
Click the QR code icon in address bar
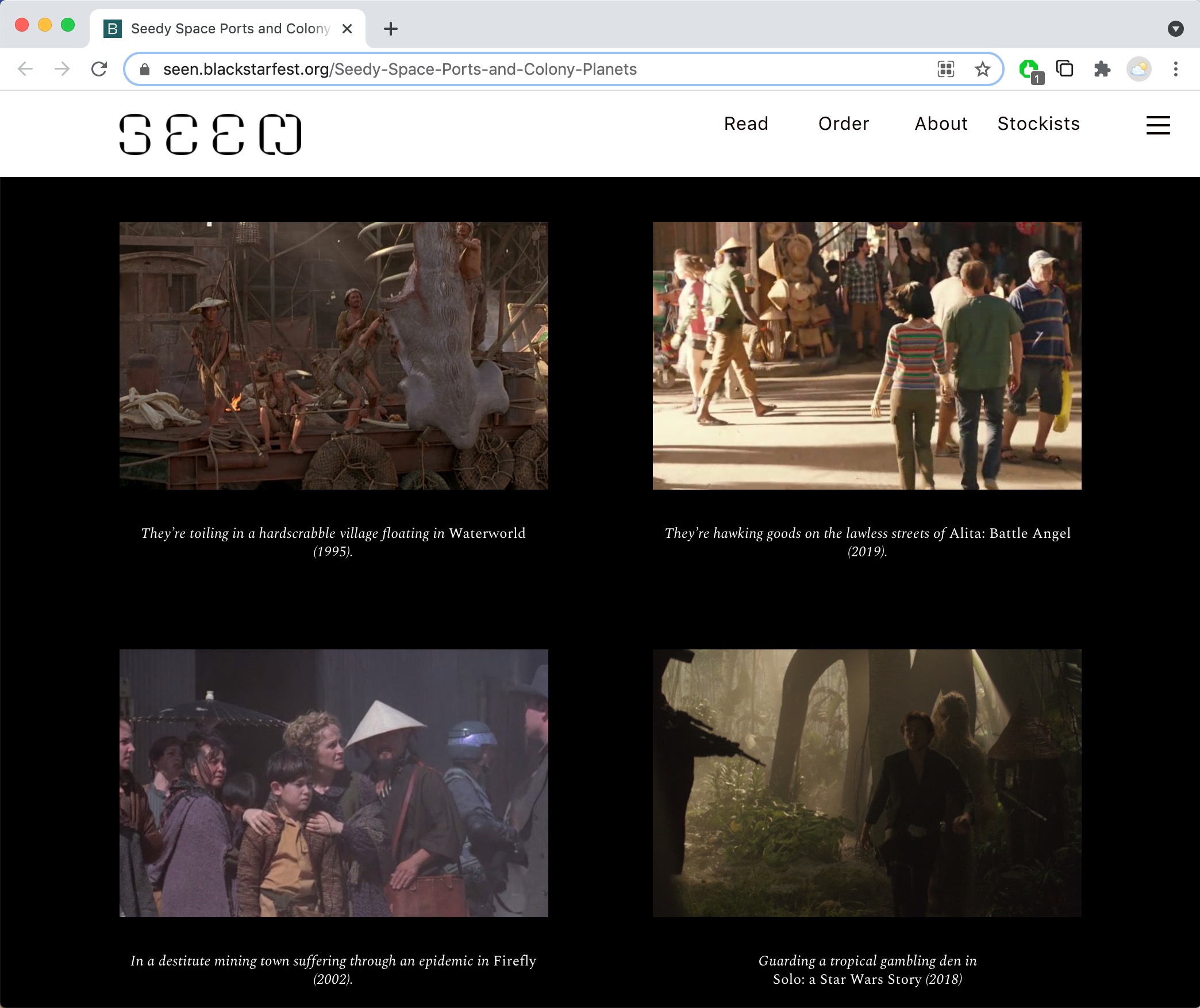tap(945, 70)
